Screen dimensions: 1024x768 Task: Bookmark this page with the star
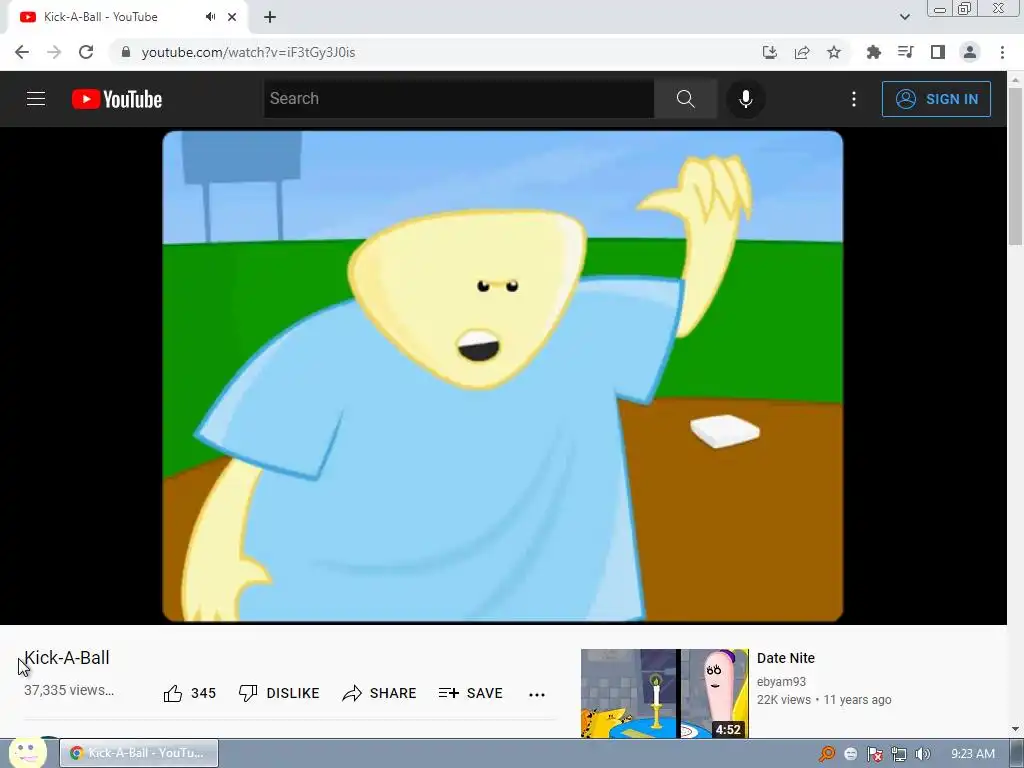834,52
